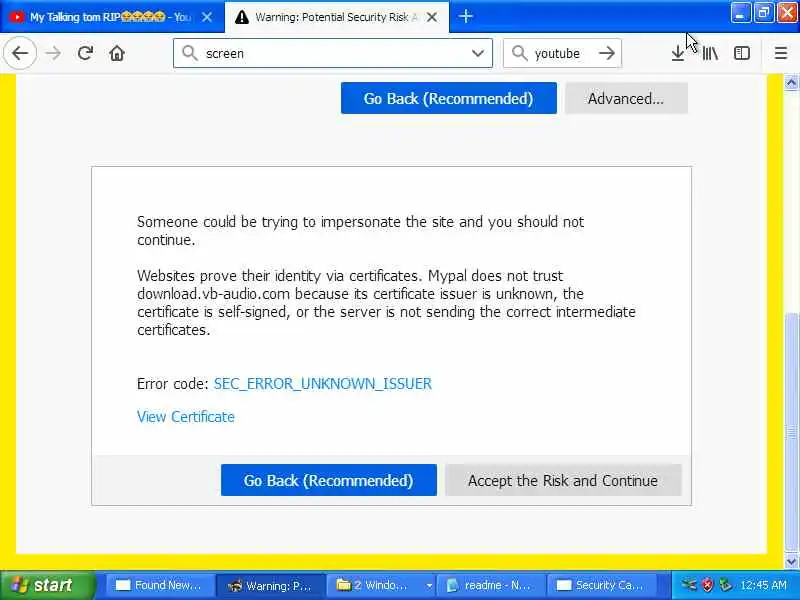
Task: Click the safely remove hardware tray icon
Action: [x=726, y=585]
